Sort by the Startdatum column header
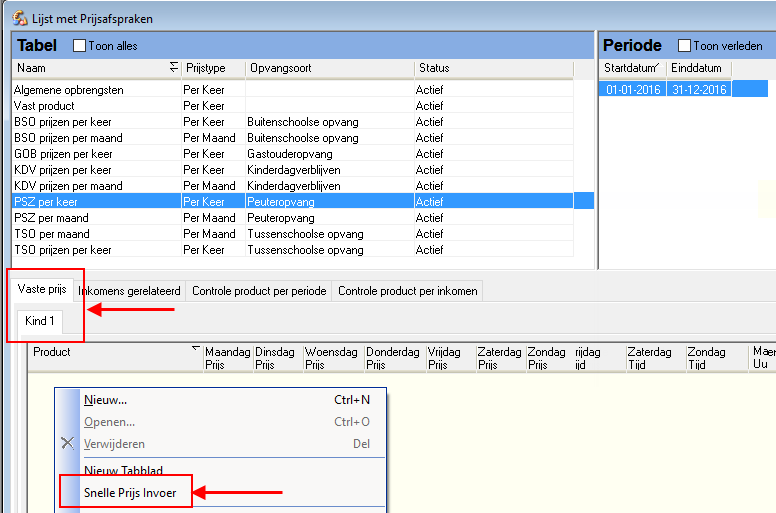 633,68
